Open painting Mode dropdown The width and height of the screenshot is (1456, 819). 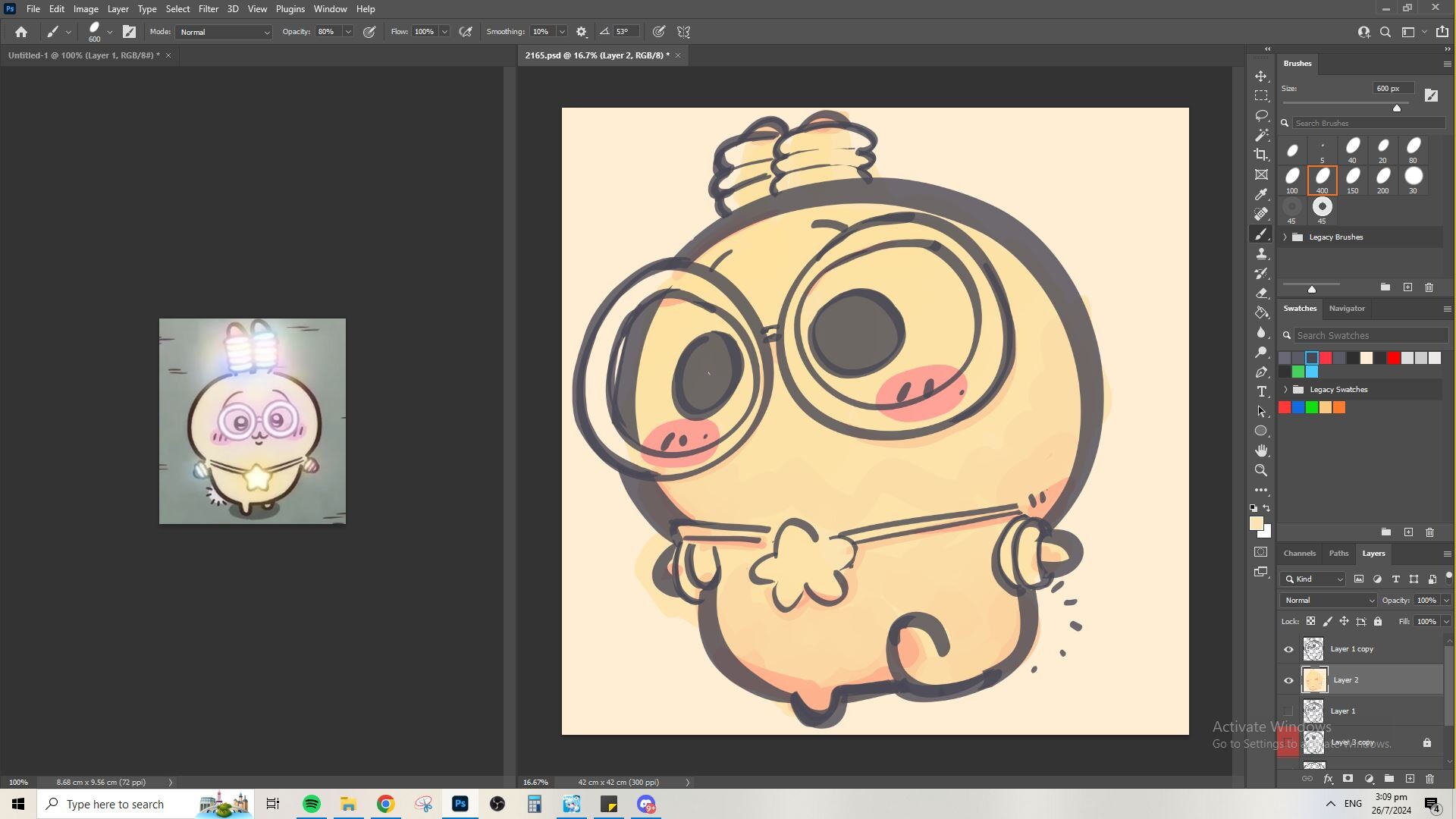(224, 32)
